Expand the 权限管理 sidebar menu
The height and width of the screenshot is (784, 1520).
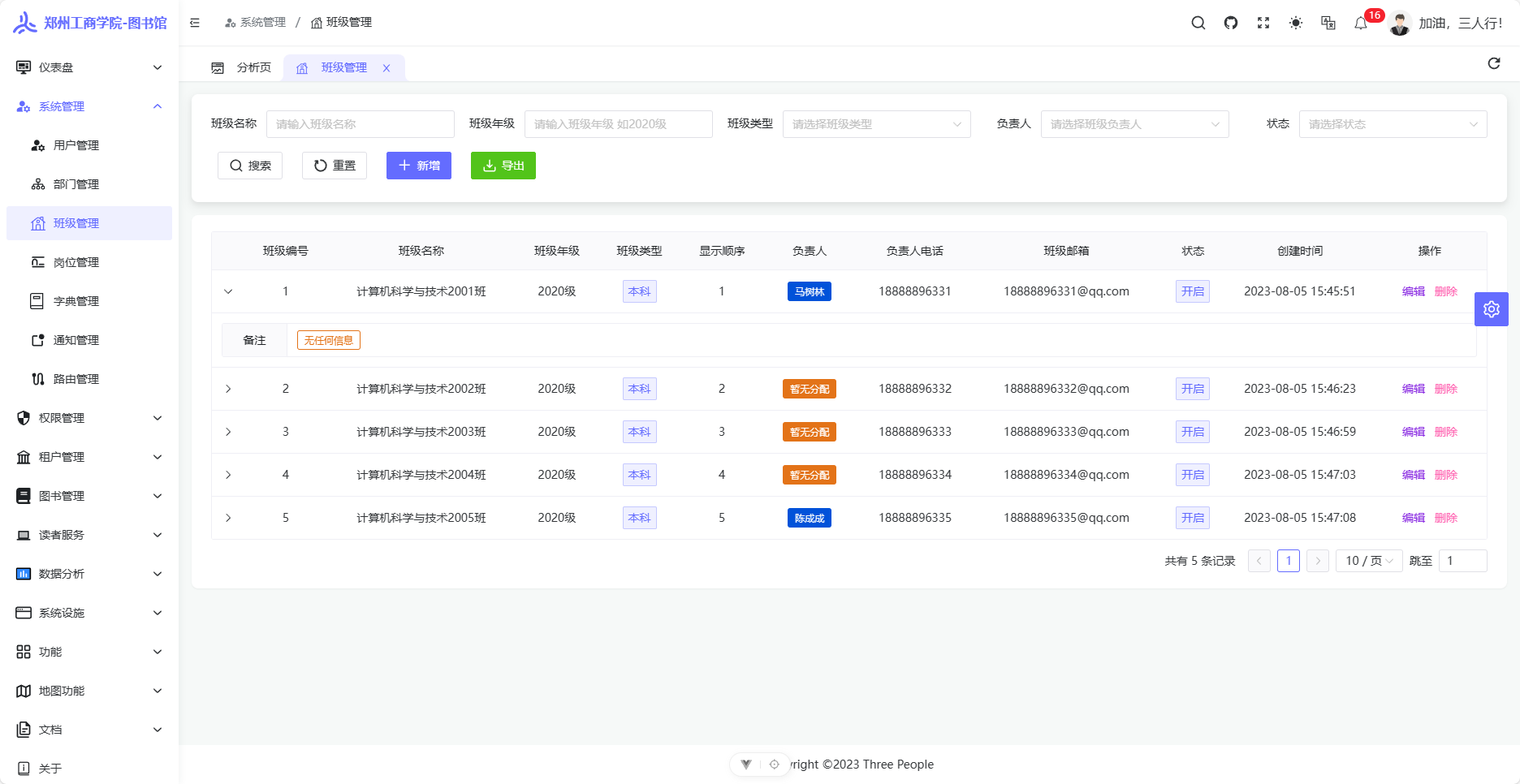click(89, 418)
